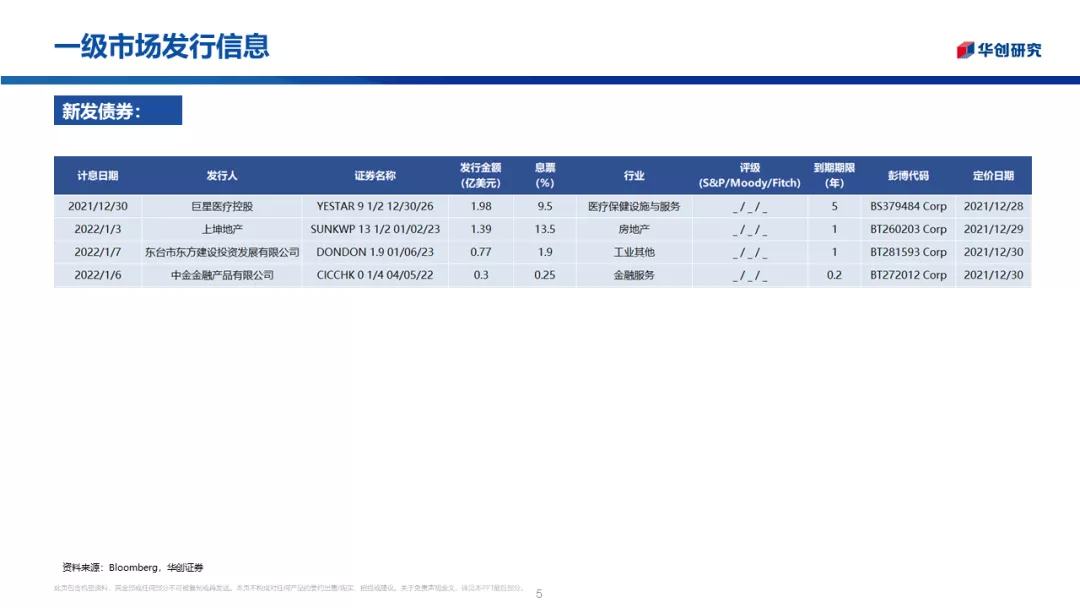Select coupon value 9.5
This screenshot has height=608, width=1080.
click(x=545, y=206)
